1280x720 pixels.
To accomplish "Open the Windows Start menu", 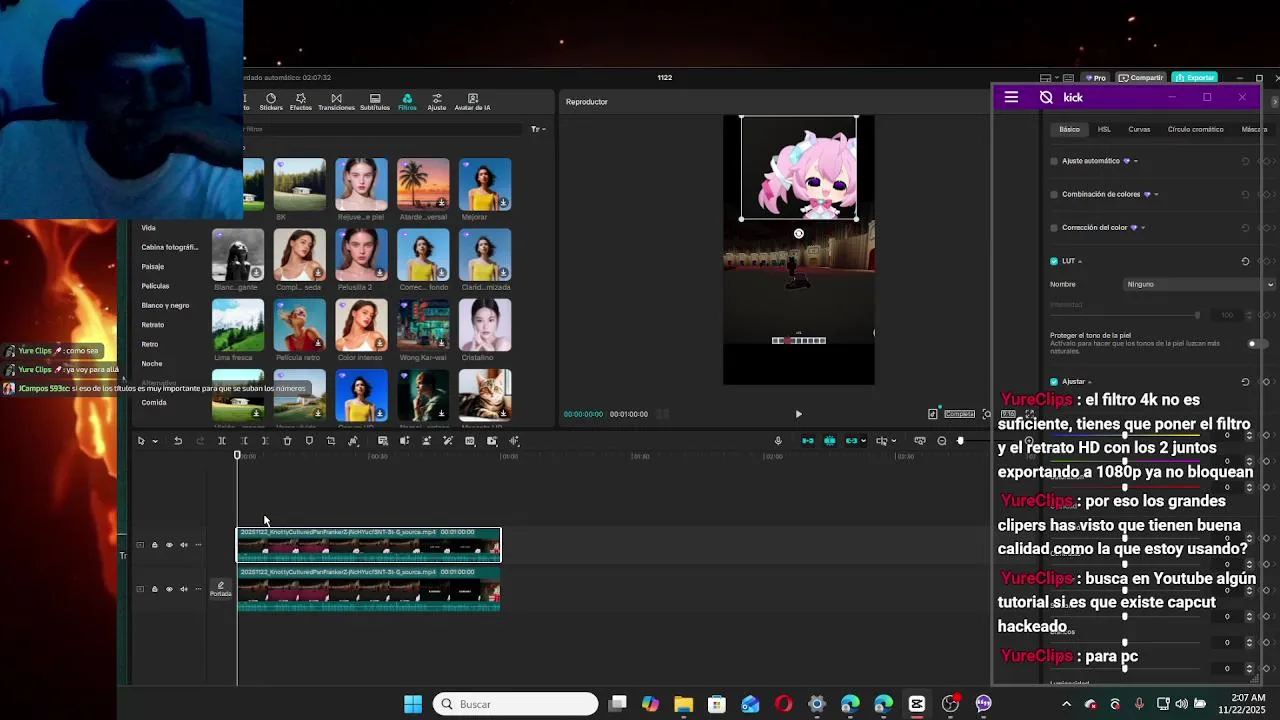I will [x=413, y=704].
